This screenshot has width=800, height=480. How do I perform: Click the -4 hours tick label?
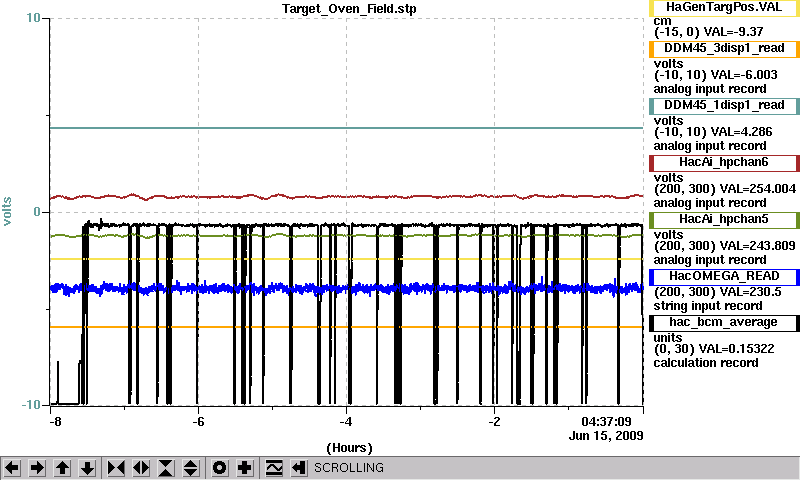pos(346,422)
